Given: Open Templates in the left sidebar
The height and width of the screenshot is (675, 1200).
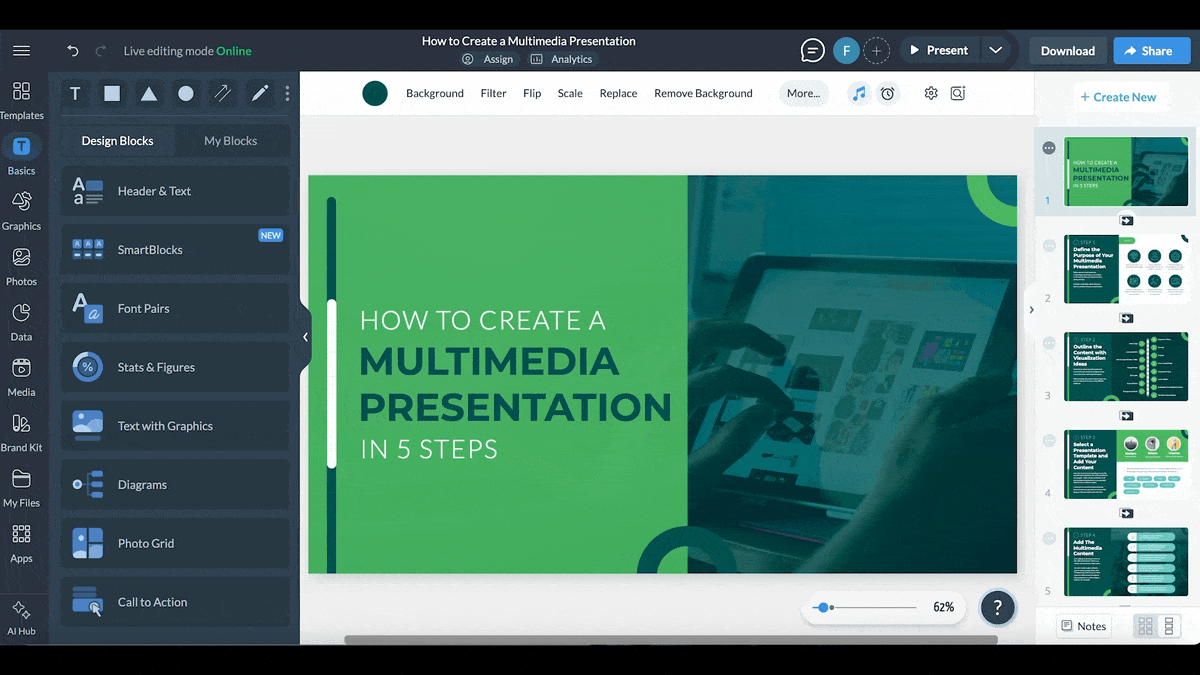Looking at the screenshot, I should 21,101.
